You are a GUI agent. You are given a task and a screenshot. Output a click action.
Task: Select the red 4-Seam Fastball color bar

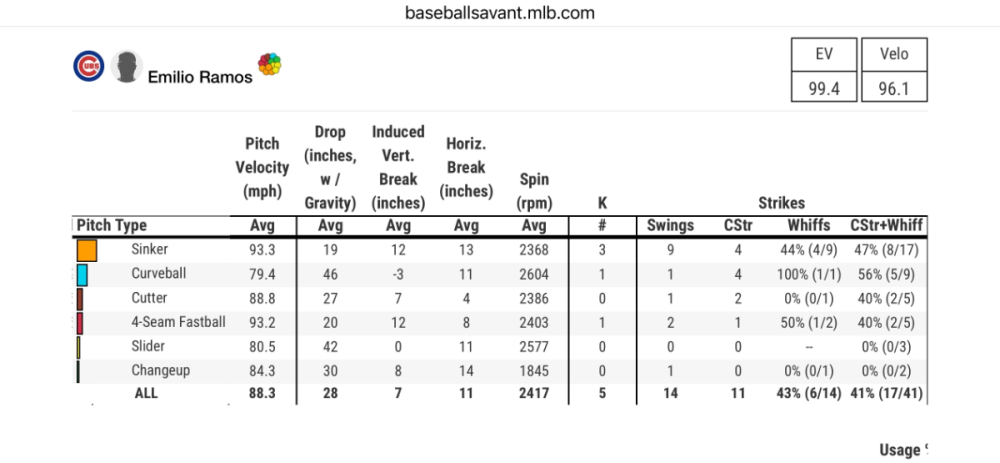click(80, 323)
